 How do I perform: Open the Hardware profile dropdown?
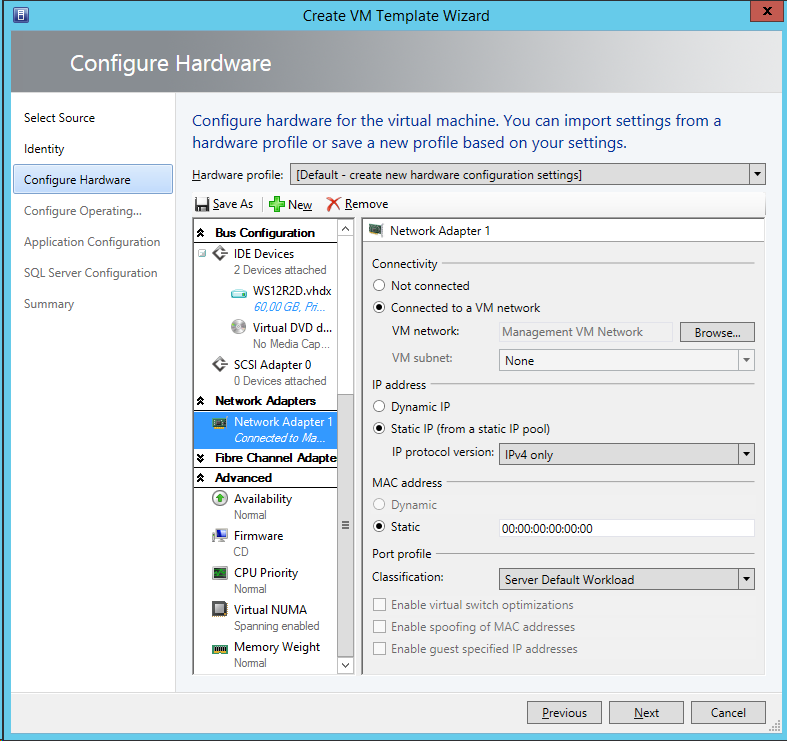[x=757, y=175]
